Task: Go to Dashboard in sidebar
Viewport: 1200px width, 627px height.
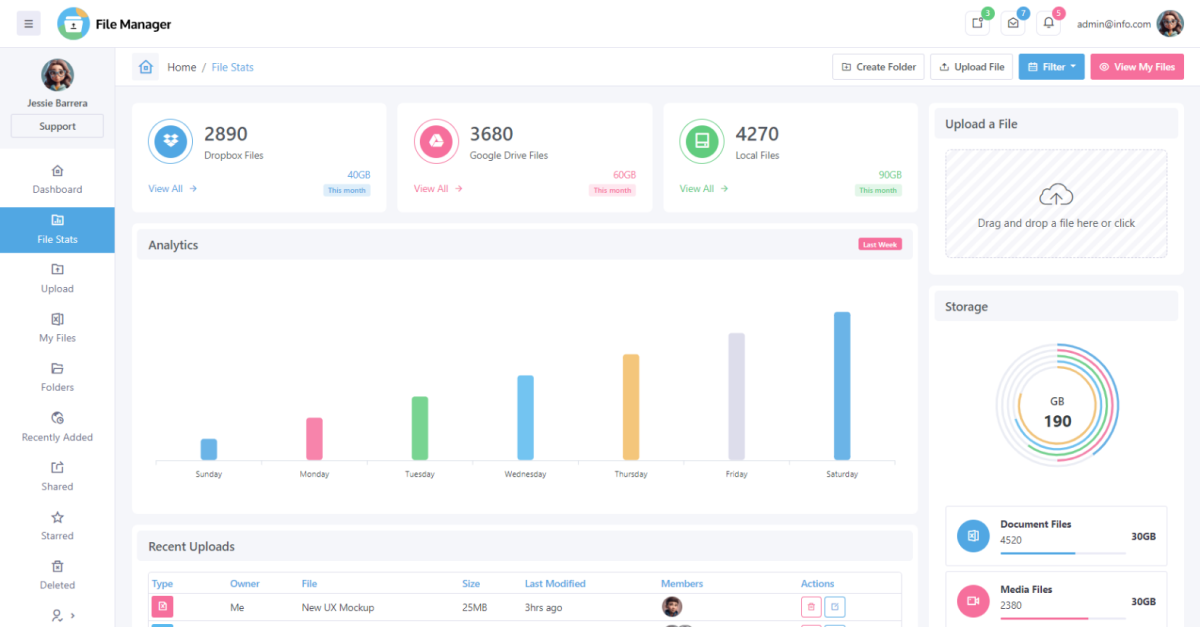Action: coord(57,179)
